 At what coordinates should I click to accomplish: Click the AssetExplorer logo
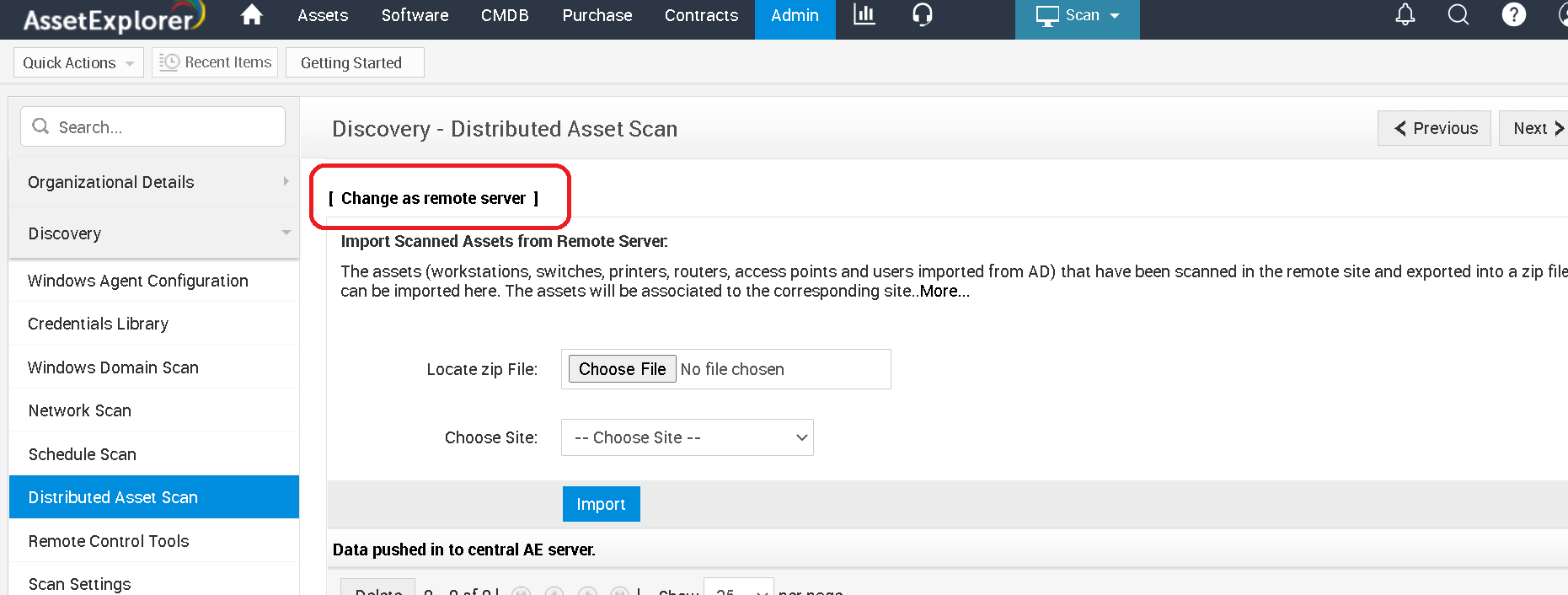pyautogui.click(x=113, y=19)
